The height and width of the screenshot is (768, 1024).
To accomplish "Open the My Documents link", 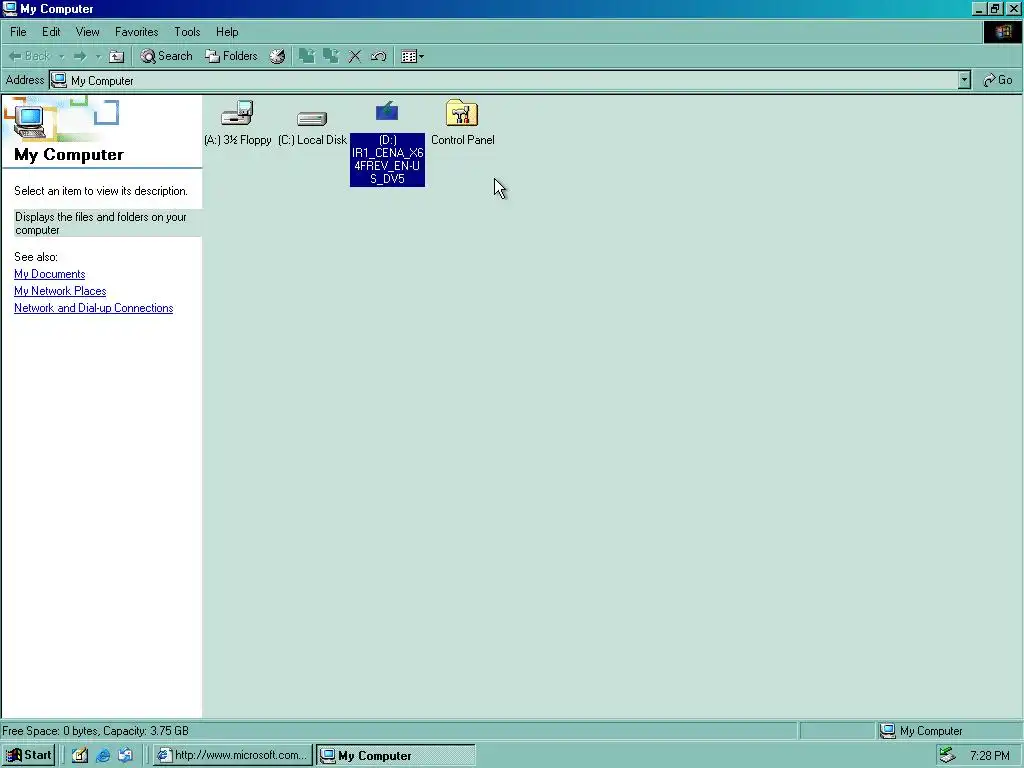I will pos(50,274).
